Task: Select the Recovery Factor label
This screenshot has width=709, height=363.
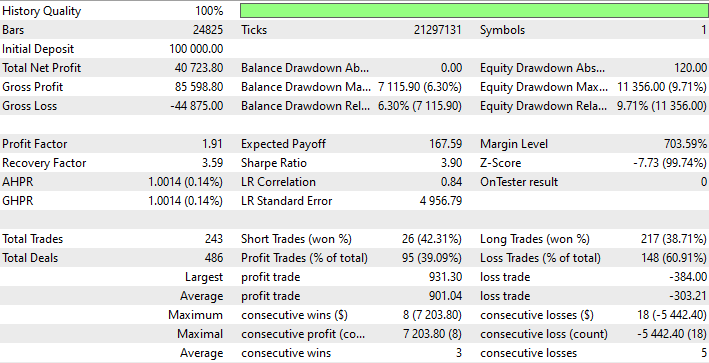Action: pyautogui.click(x=44, y=163)
